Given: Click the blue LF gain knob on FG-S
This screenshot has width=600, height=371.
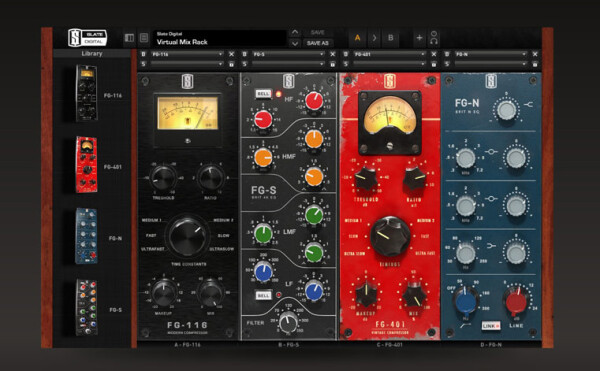Looking at the screenshot, I should click(x=314, y=291).
